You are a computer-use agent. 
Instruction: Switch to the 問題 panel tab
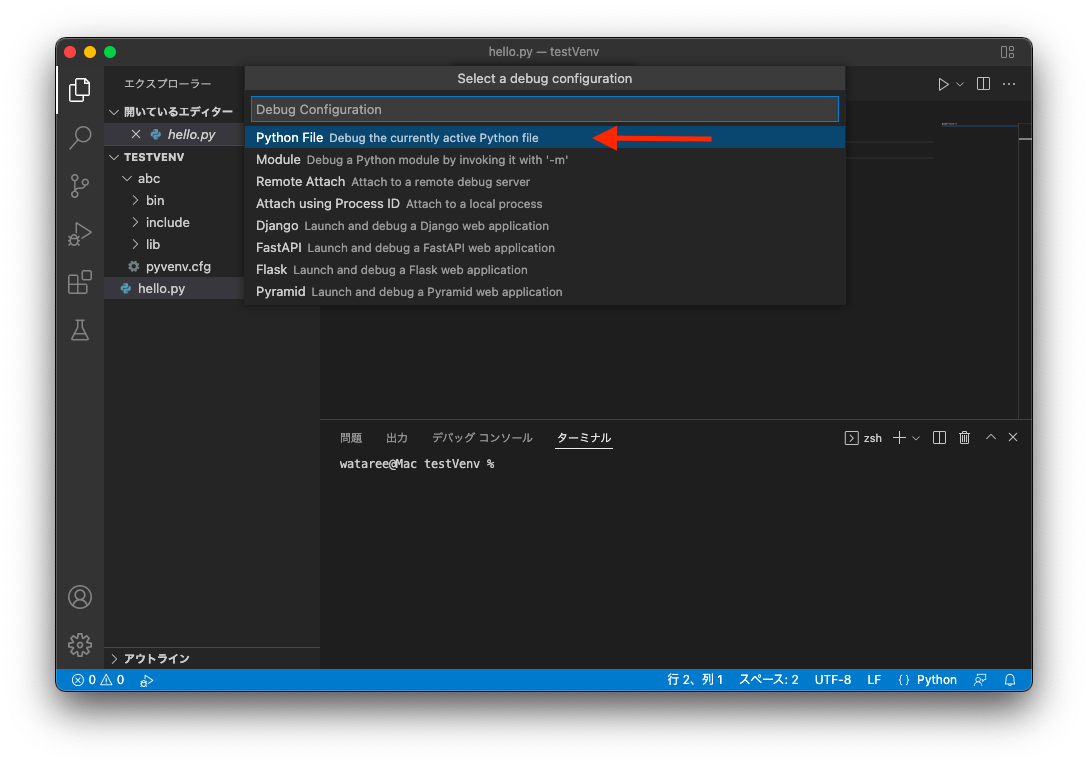(x=351, y=438)
